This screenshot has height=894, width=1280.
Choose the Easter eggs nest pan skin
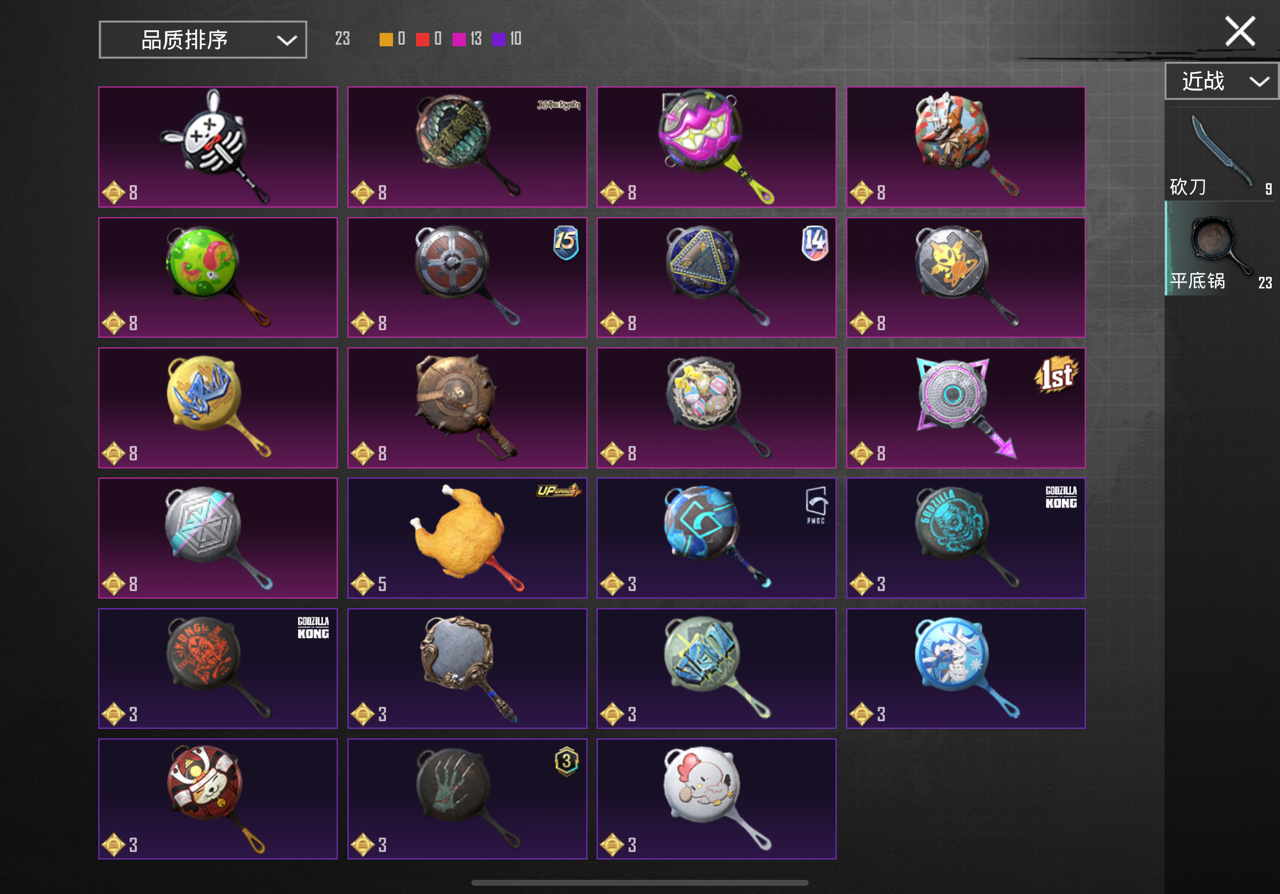[716, 408]
